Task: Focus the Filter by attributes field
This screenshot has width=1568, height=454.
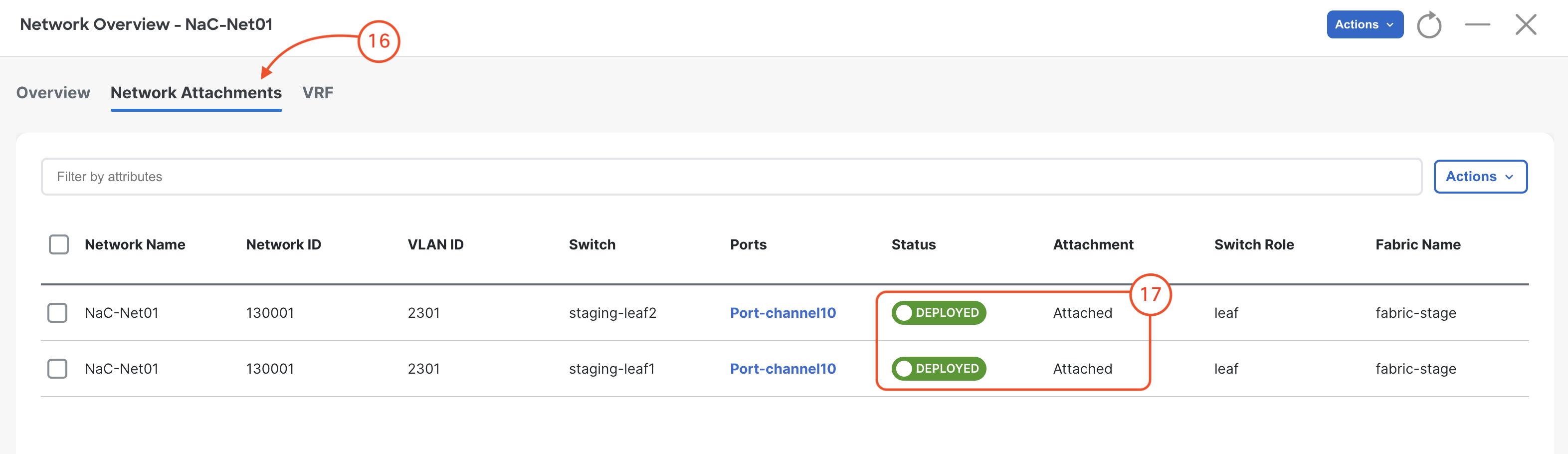Action: coord(731,177)
